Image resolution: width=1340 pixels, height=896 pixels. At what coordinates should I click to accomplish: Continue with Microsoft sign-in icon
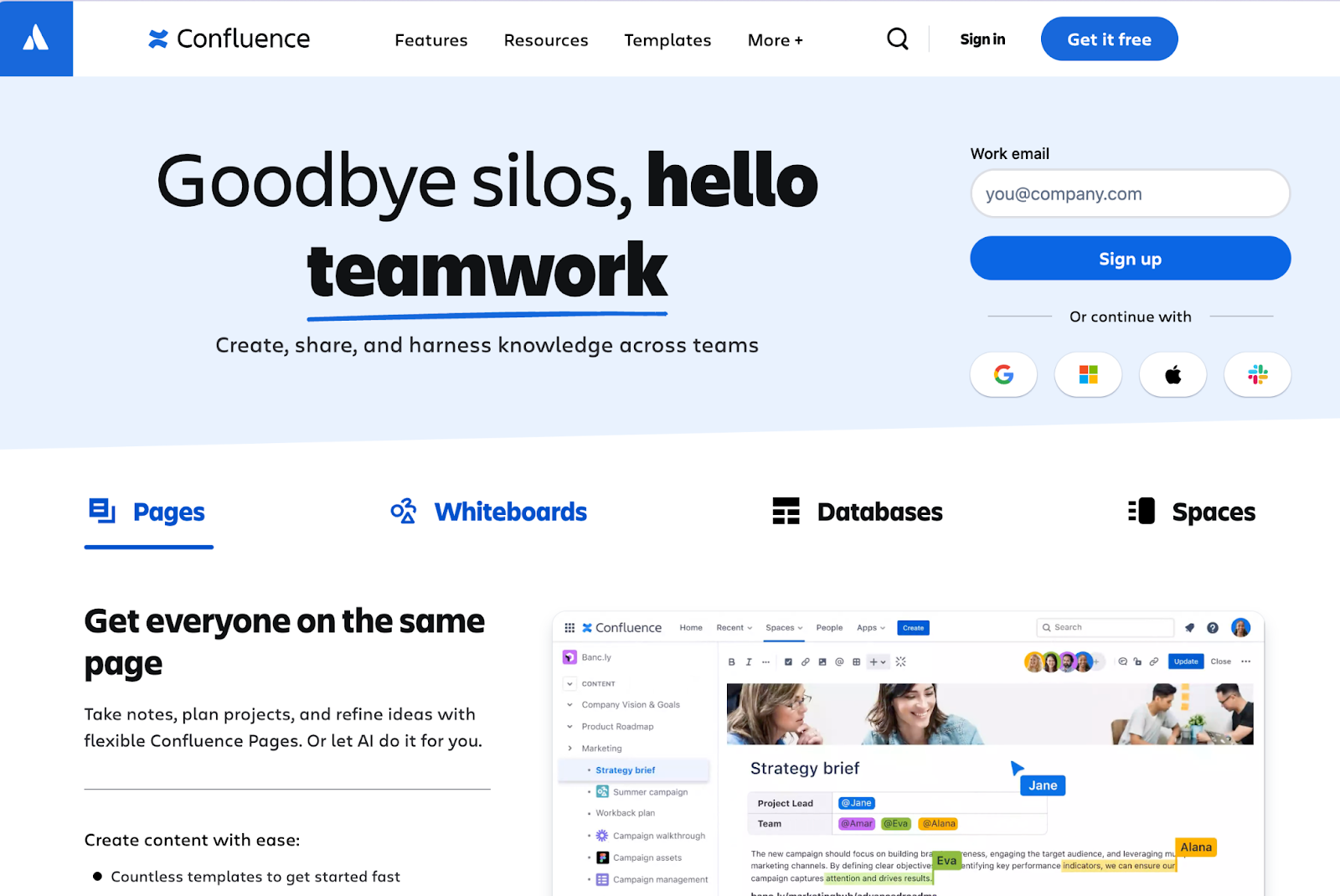click(1088, 374)
